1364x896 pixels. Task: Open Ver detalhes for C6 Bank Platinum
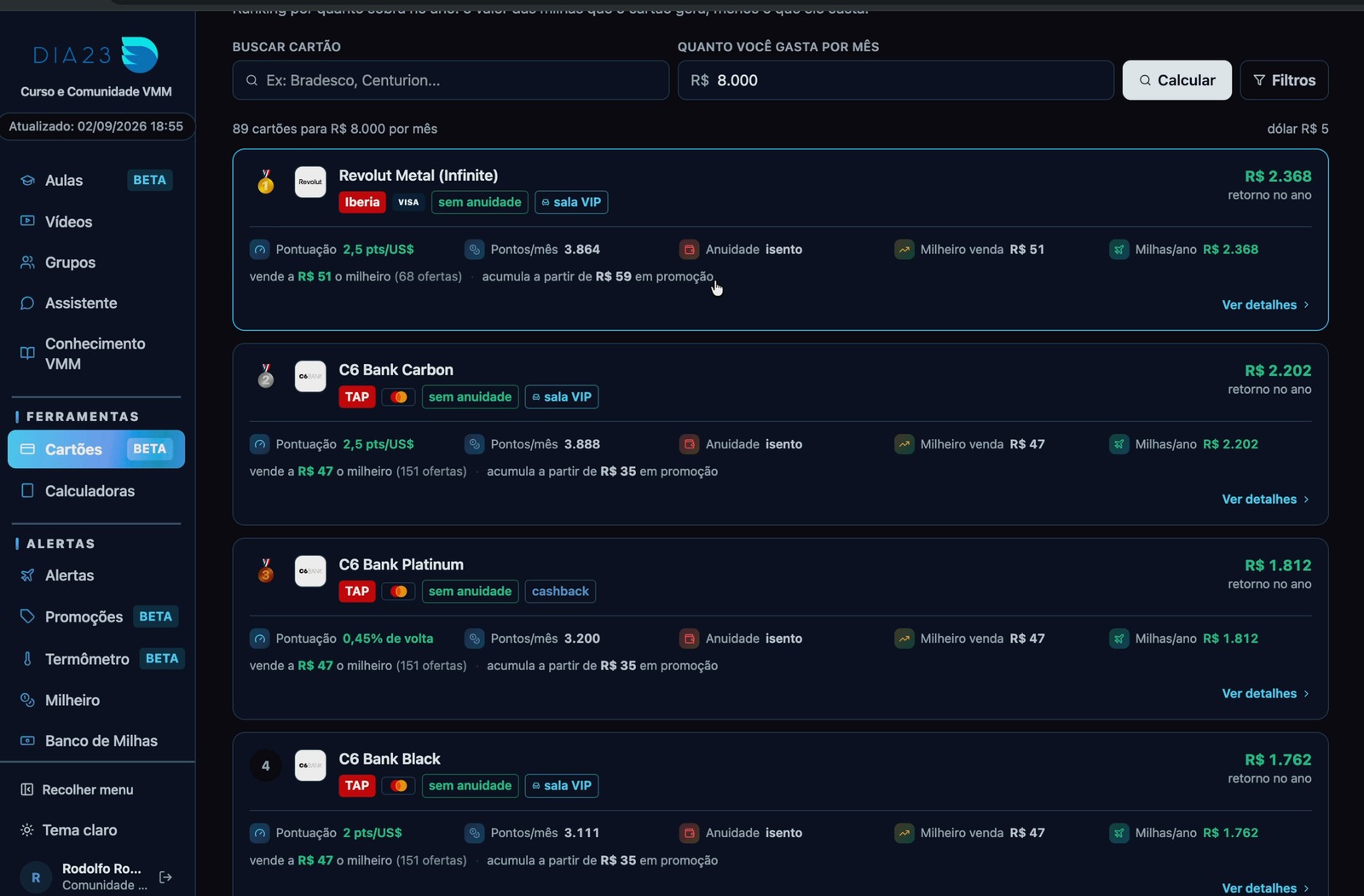click(1265, 693)
